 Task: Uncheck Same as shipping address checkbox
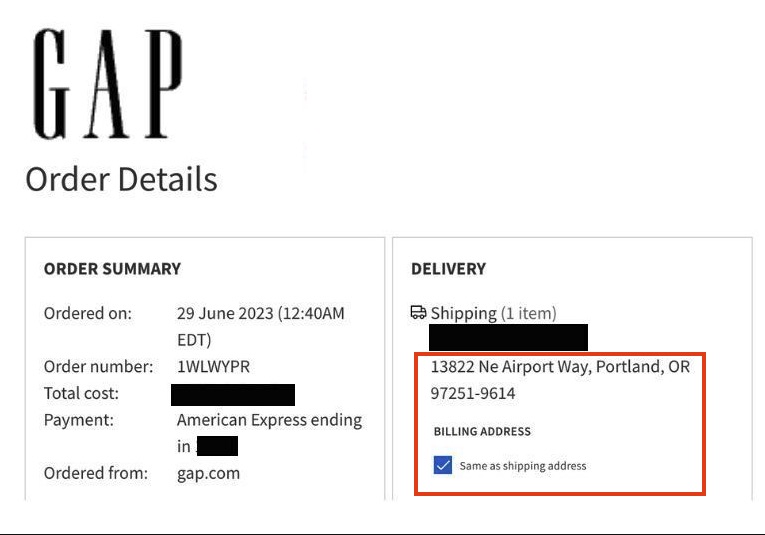443,465
